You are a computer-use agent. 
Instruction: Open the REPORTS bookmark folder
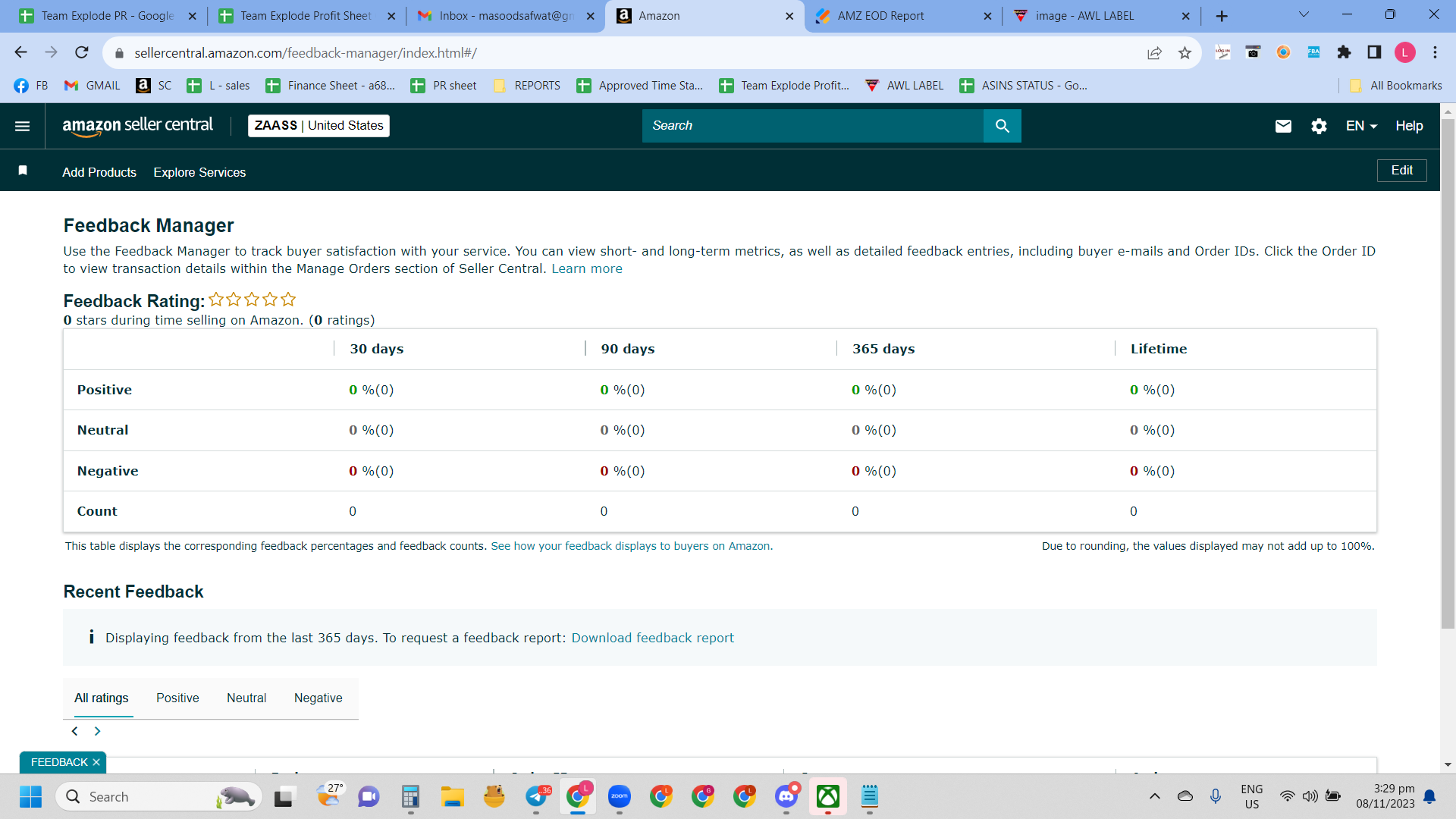(527, 86)
